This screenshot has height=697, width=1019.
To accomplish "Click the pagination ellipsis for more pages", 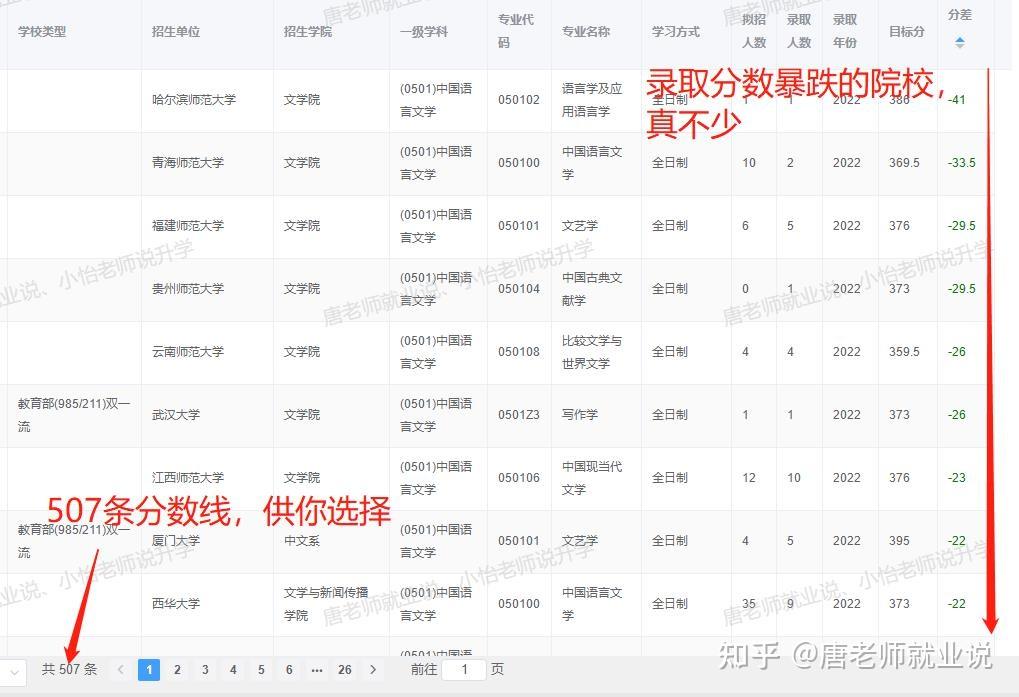I will click(x=316, y=670).
